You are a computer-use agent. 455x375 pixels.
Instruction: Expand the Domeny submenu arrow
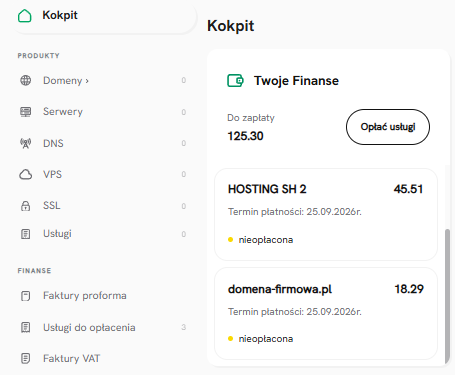(87, 81)
